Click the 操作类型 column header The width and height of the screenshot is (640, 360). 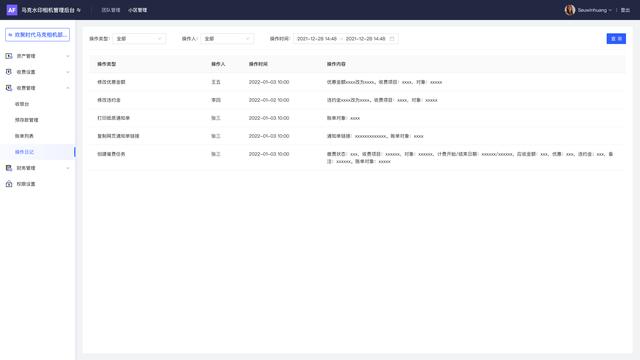(x=107, y=64)
